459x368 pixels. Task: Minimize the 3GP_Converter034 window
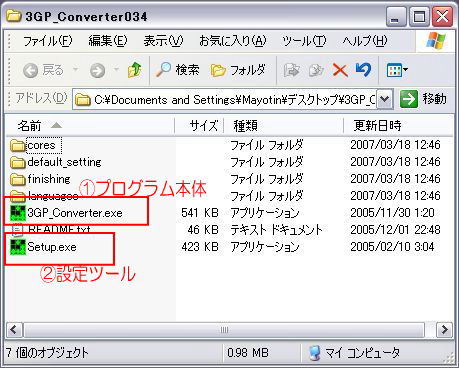(x=396, y=16)
